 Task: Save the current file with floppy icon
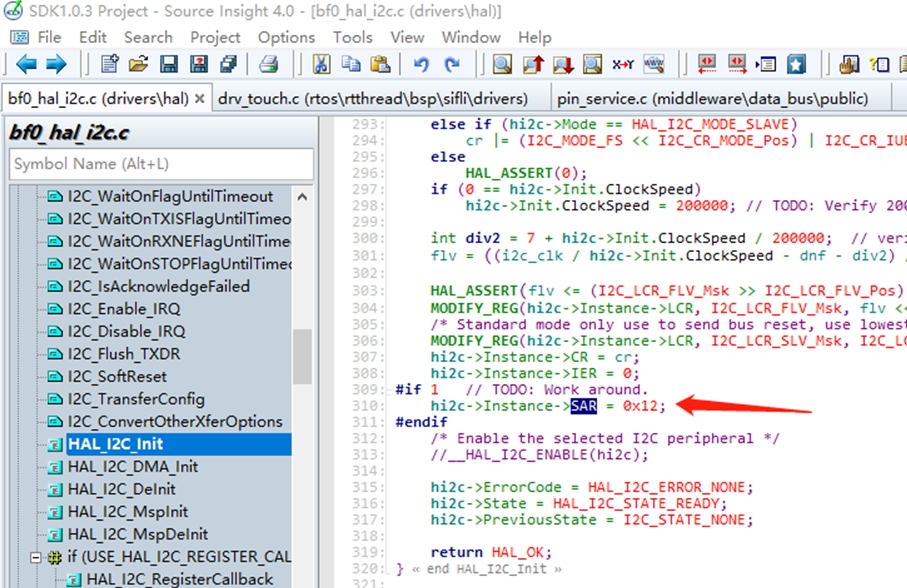(x=168, y=64)
